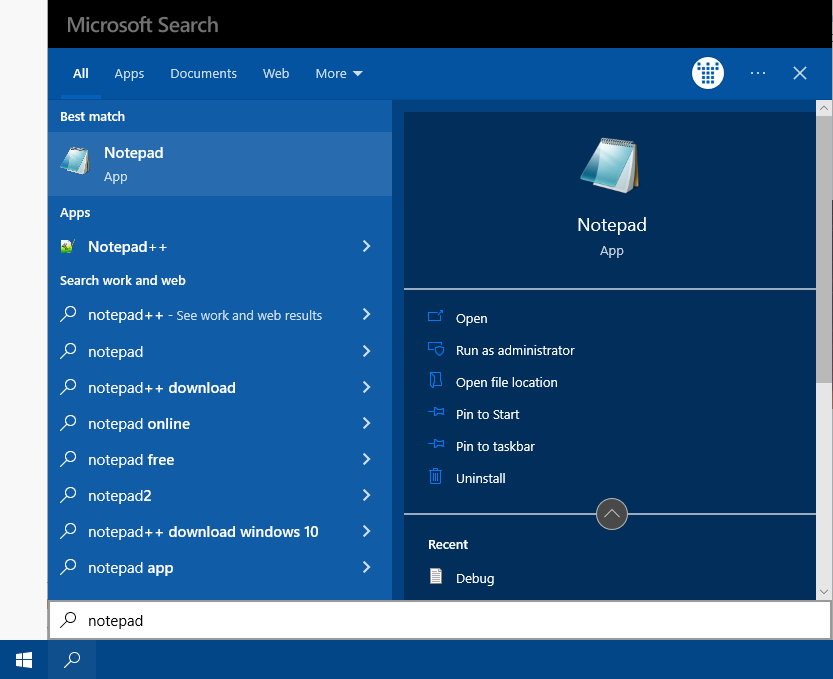
Task: Select Pin to taskbar
Action: 495,446
